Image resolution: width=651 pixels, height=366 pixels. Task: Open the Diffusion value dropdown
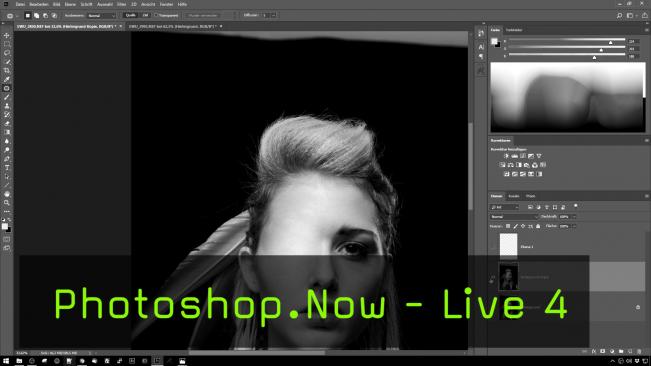click(x=274, y=15)
